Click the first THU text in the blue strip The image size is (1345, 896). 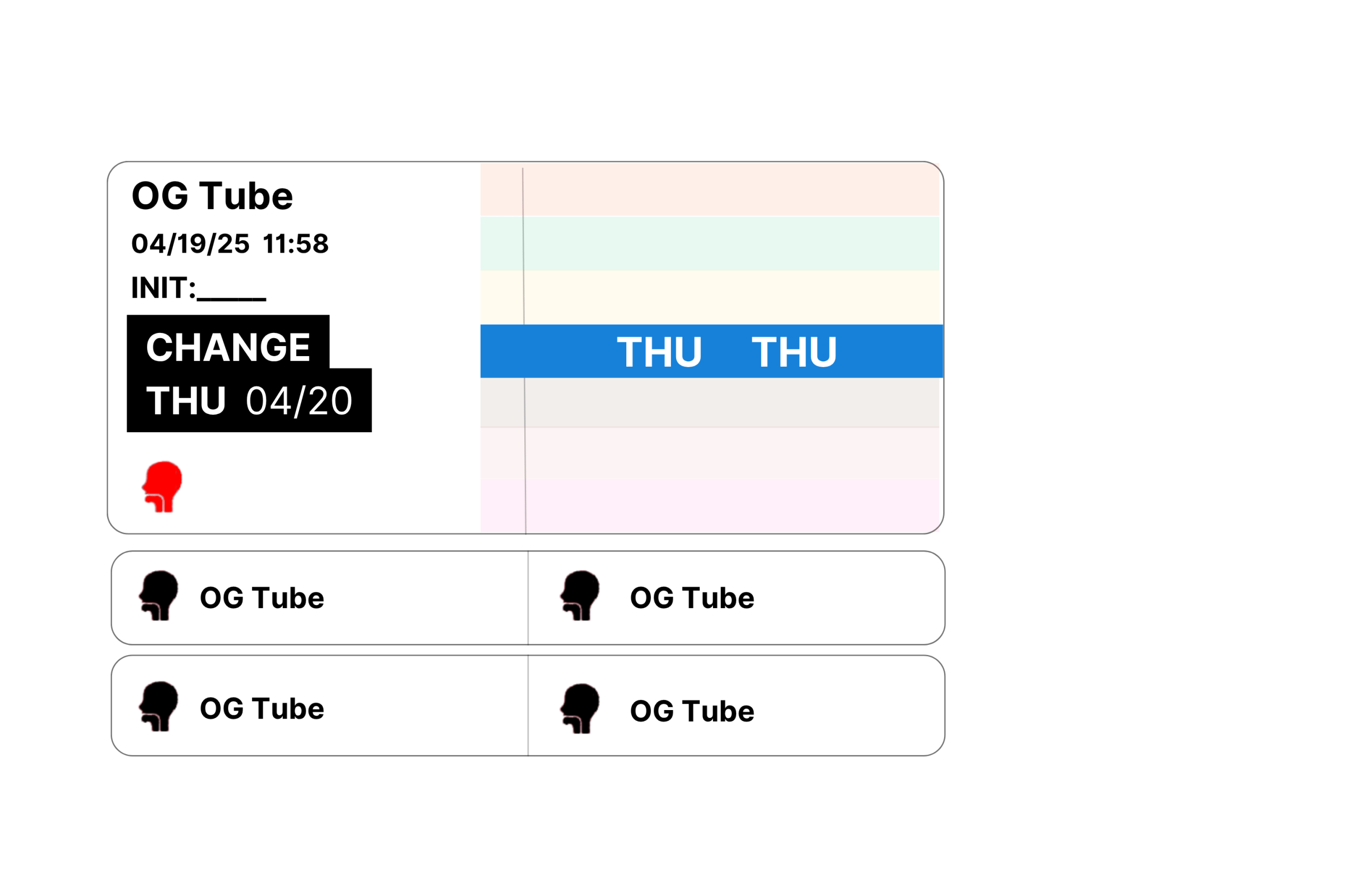(659, 352)
